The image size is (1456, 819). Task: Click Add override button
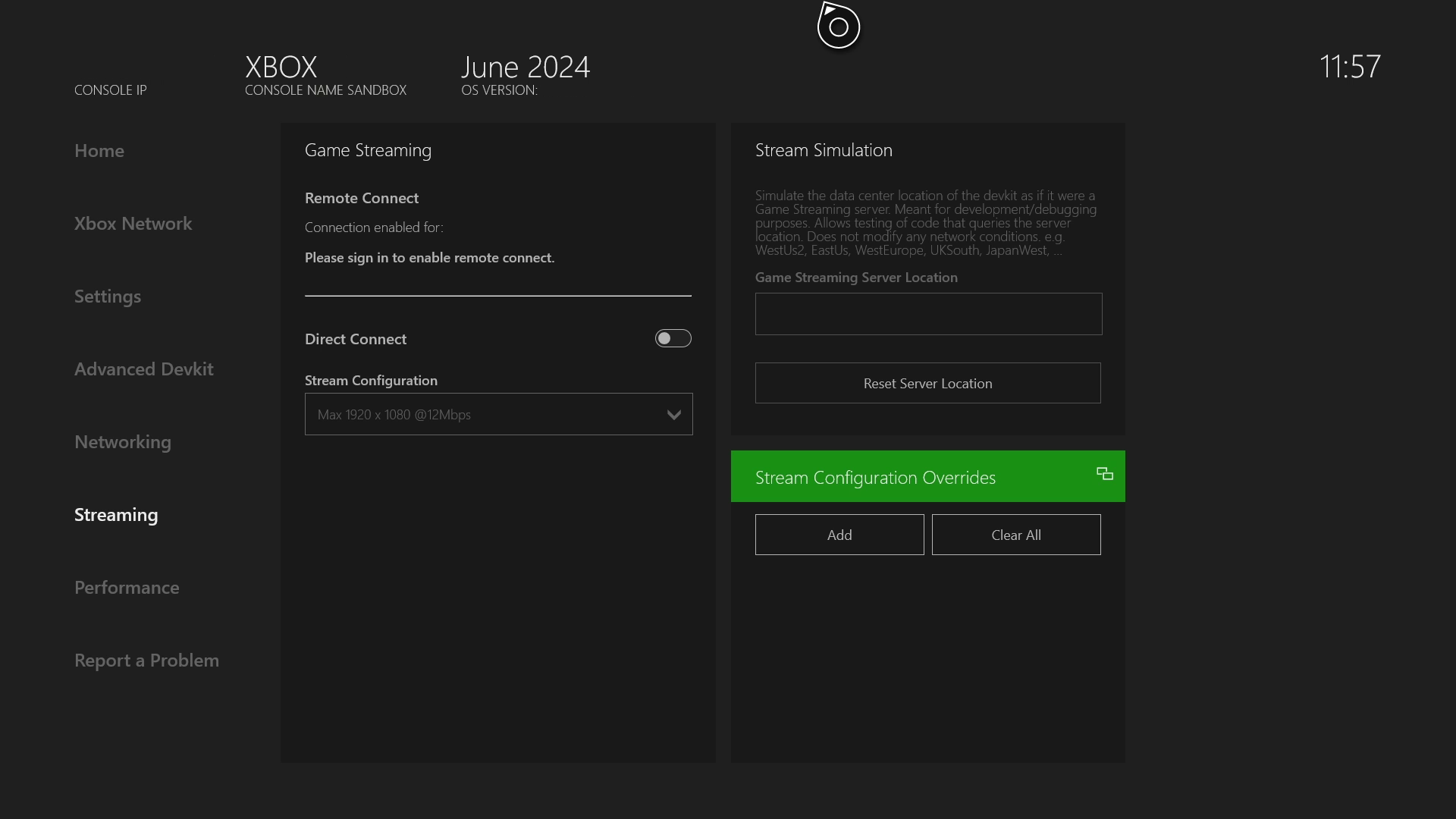pyautogui.click(x=839, y=534)
